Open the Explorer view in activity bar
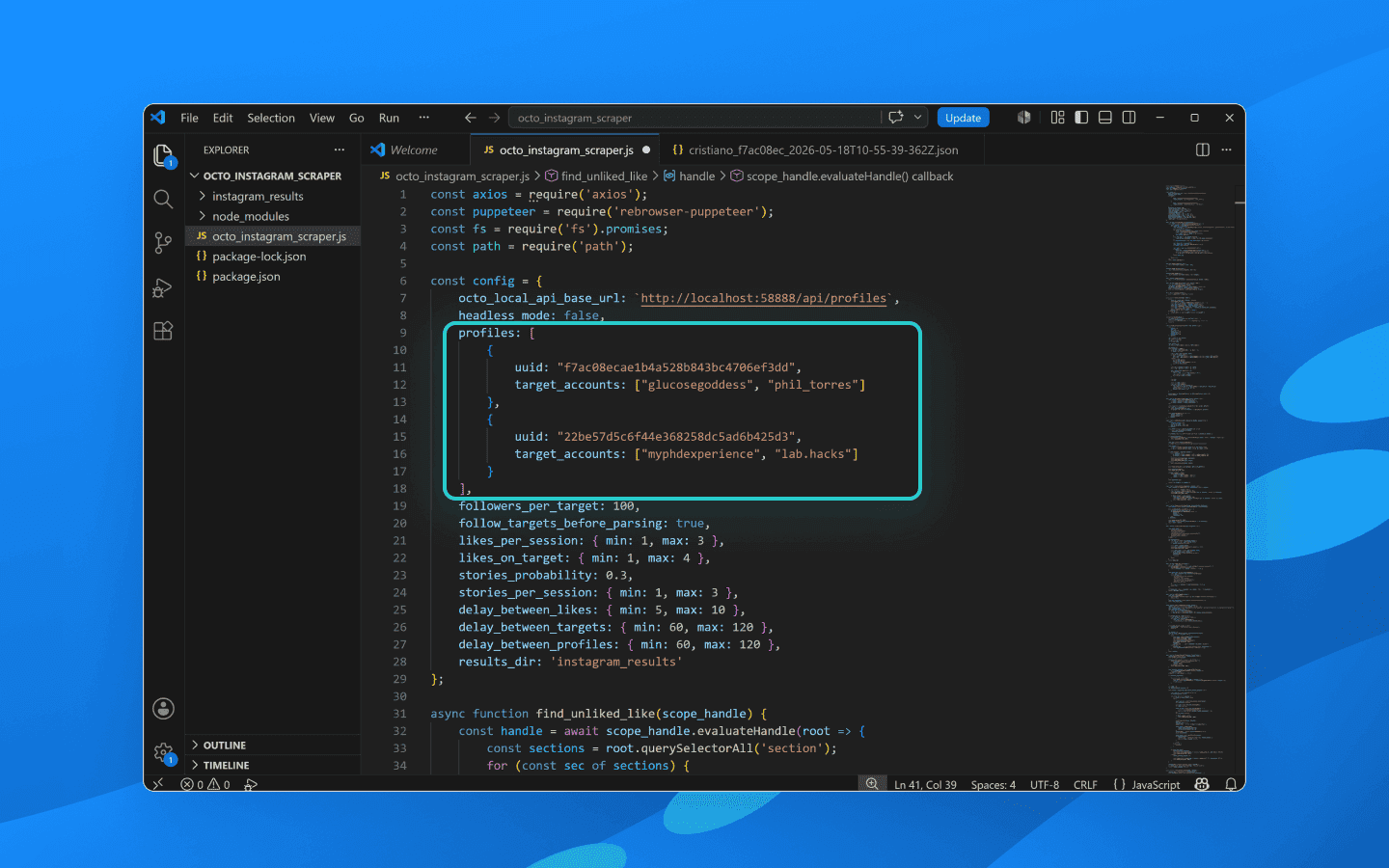Image resolution: width=1389 pixels, height=868 pixels. click(x=163, y=155)
